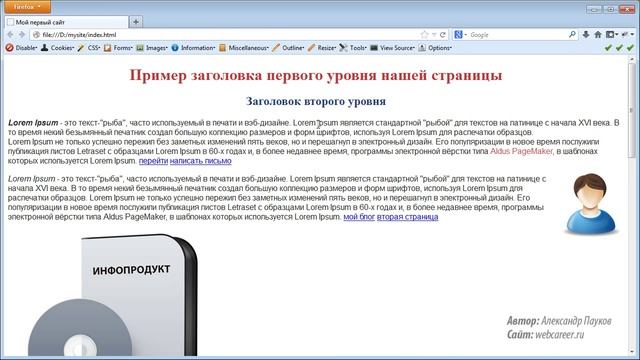Click the Resize ruler icon
Viewport: 640px width, 360px height.
pyautogui.click(x=311, y=48)
